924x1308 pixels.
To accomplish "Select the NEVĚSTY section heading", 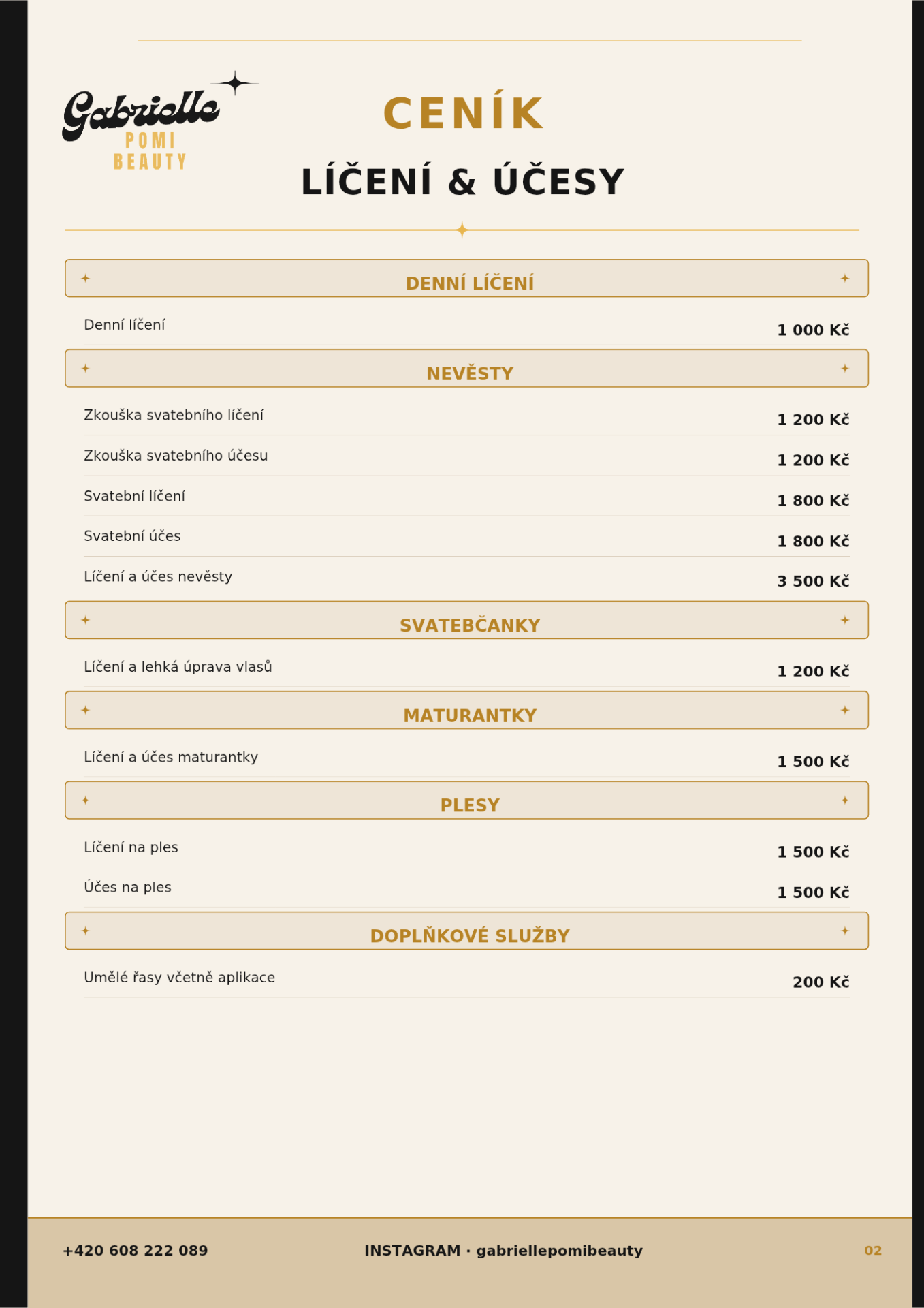I will point(470,373).
